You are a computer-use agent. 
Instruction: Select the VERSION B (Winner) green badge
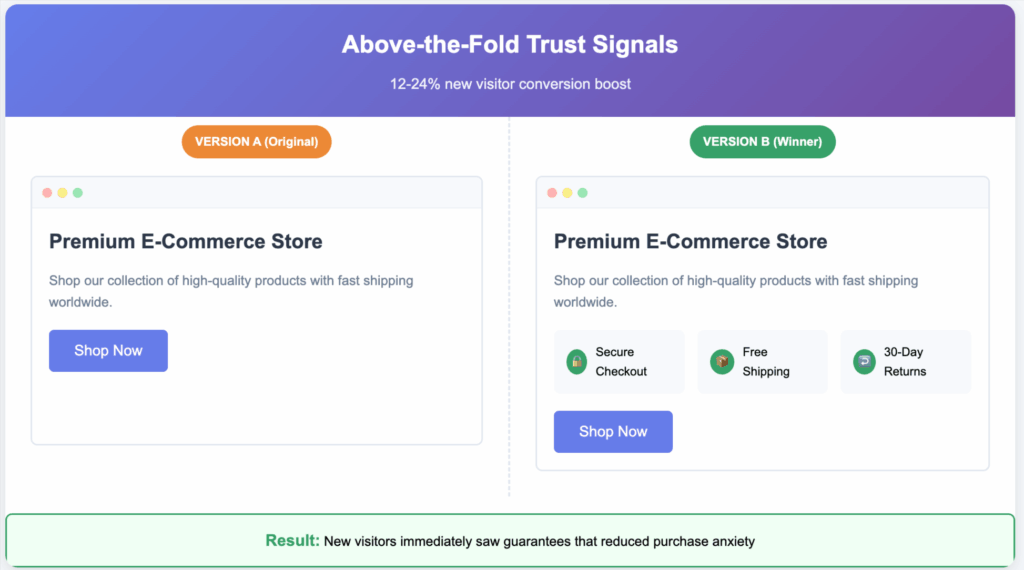click(x=762, y=142)
